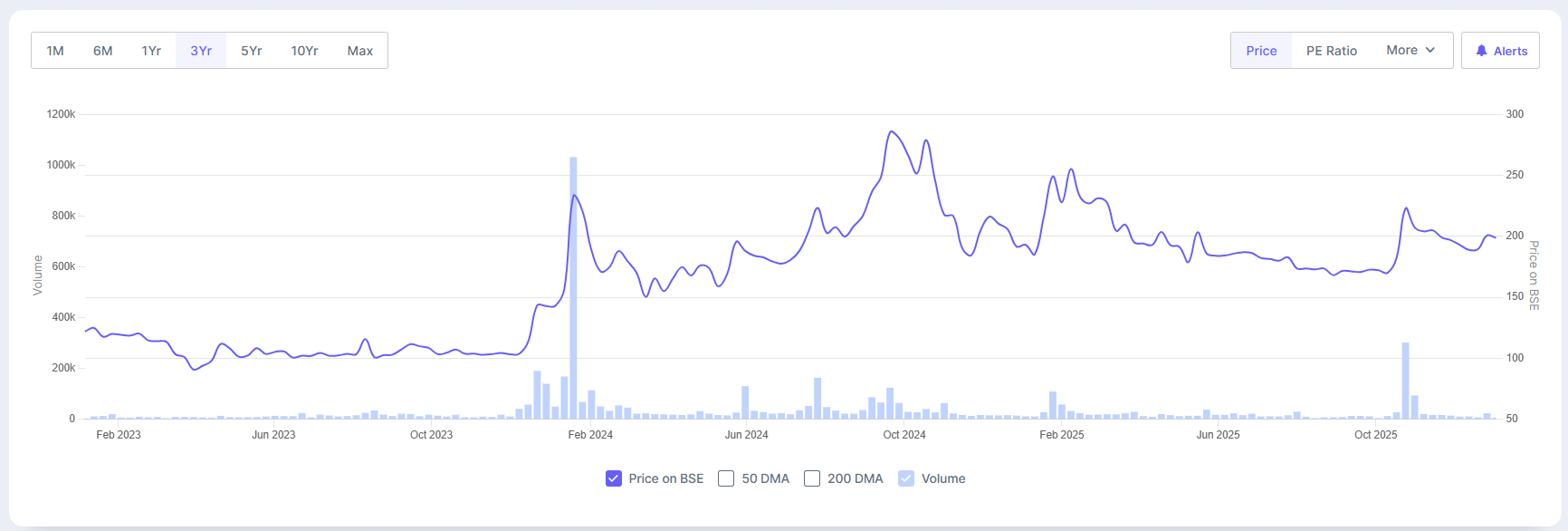This screenshot has height=531, width=1568.
Task: Select the 1M time range
Action: point(55,51)
